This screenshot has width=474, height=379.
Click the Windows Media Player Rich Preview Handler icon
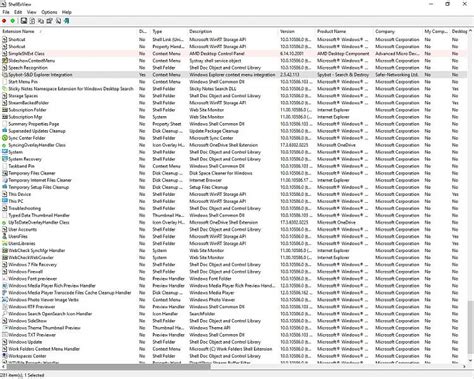[x=5, y=286]
